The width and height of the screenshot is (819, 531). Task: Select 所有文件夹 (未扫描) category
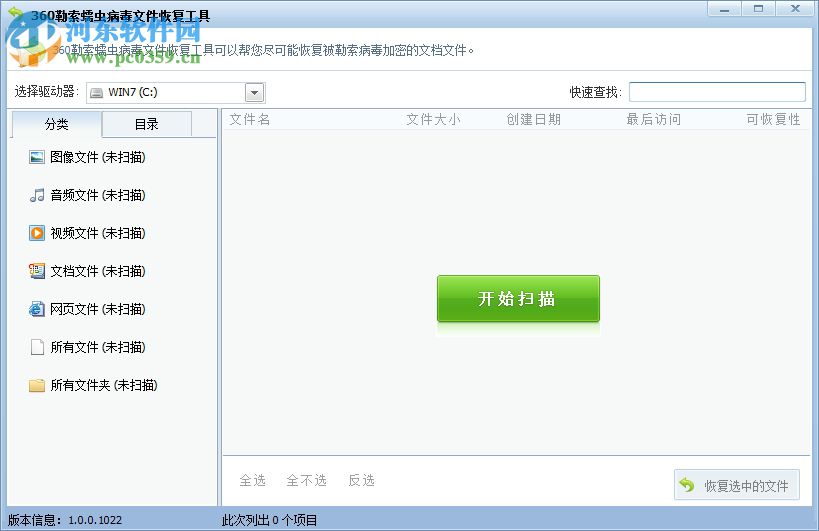[93, 385]
